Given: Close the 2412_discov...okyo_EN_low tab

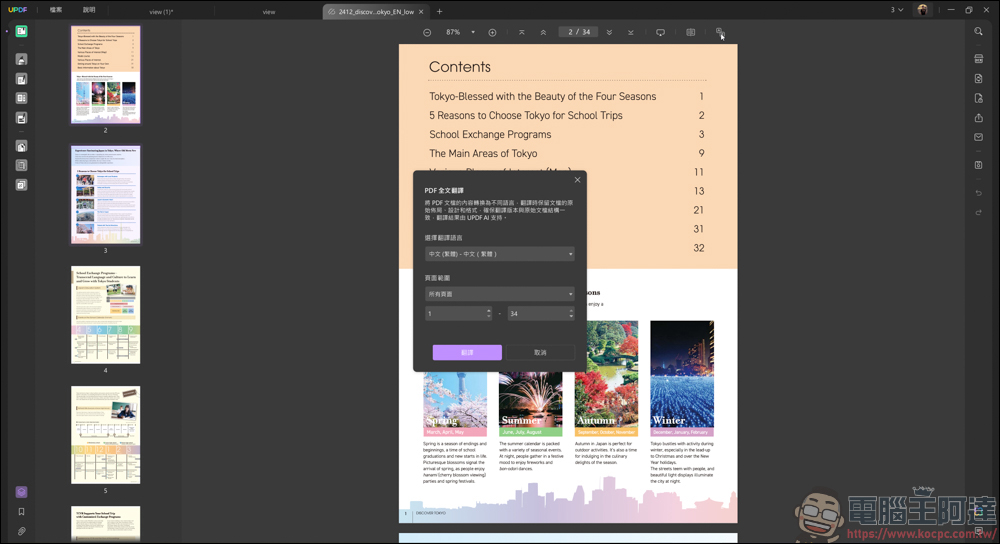Looking at the screenshot, I should coord(422,11).
